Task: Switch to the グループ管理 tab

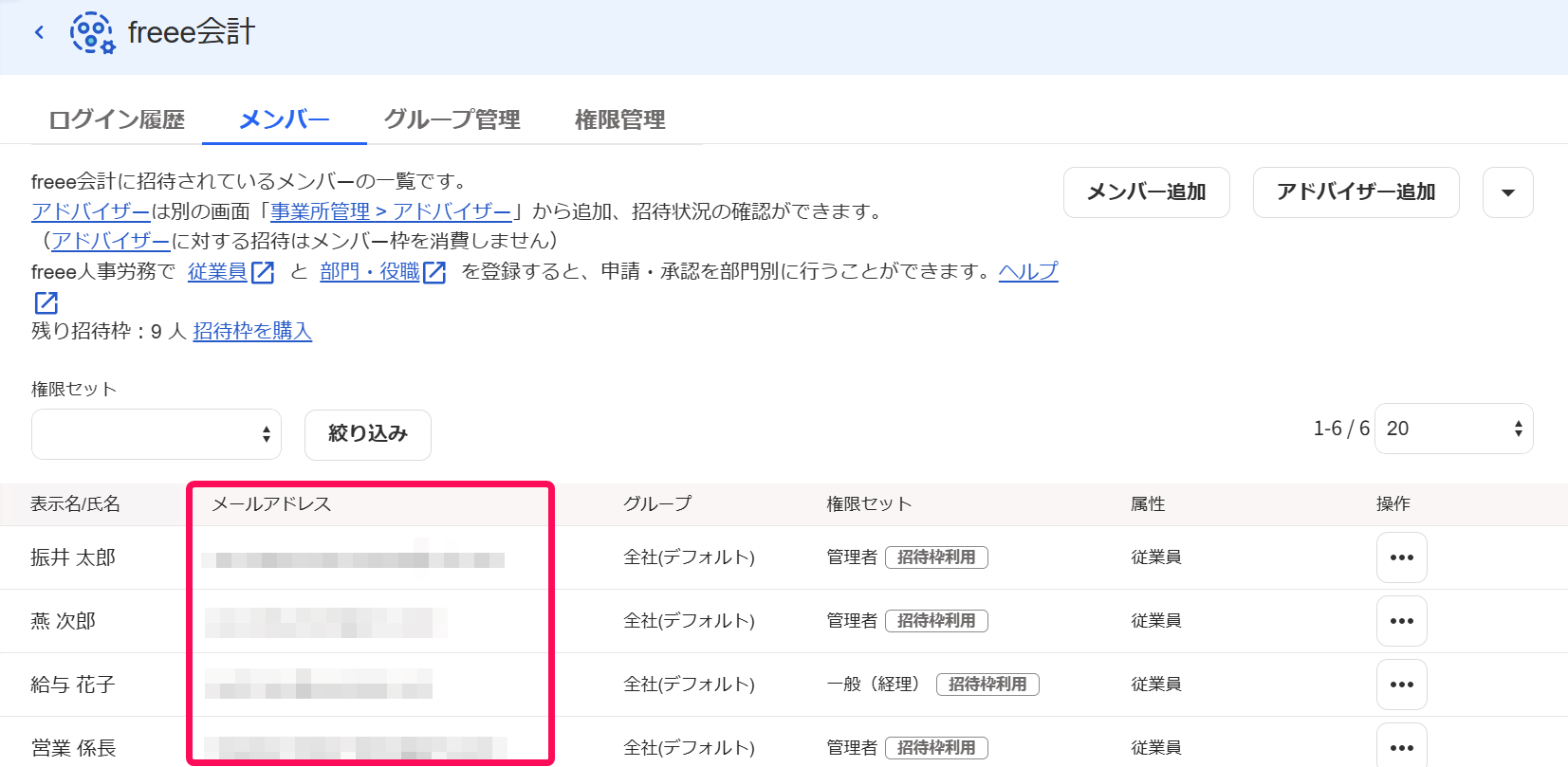Action: coord(452,119)
